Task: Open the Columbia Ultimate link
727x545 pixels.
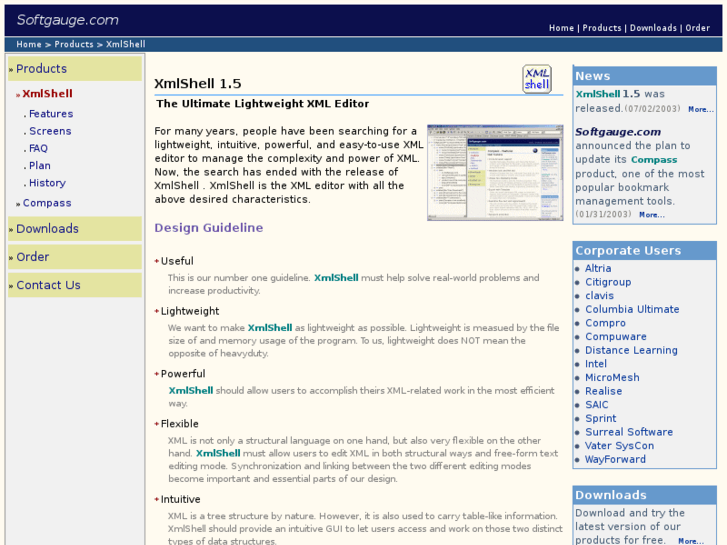Action: point(632,309)
